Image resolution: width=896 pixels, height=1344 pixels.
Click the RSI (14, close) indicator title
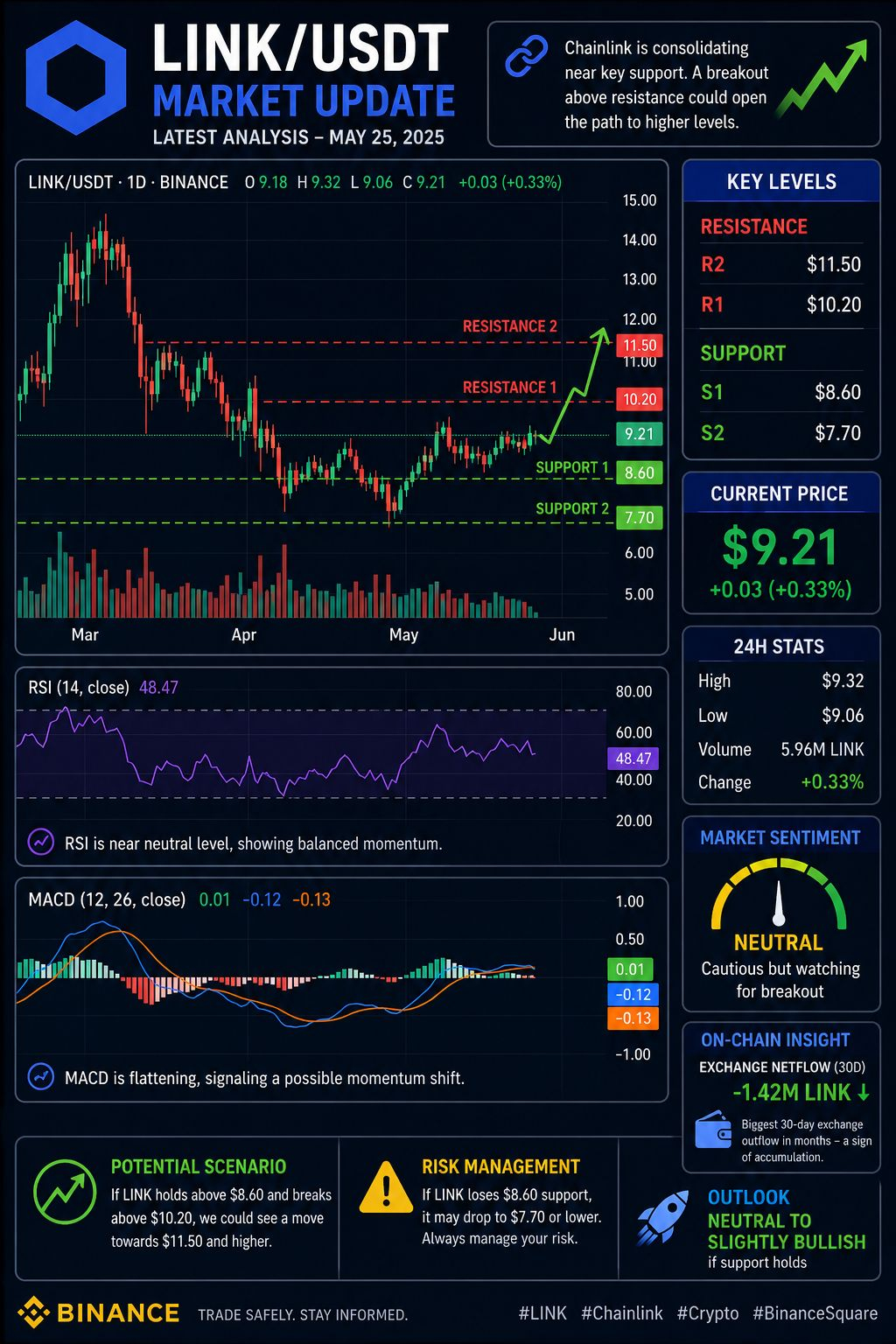point(79,688)
